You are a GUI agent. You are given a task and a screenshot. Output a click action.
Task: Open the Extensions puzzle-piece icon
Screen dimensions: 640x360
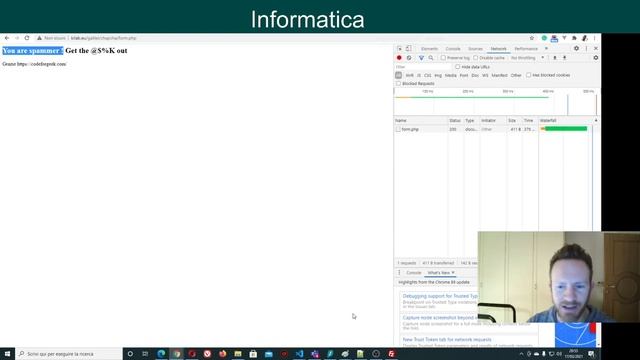pyautogui.click(x=574, y=38)
